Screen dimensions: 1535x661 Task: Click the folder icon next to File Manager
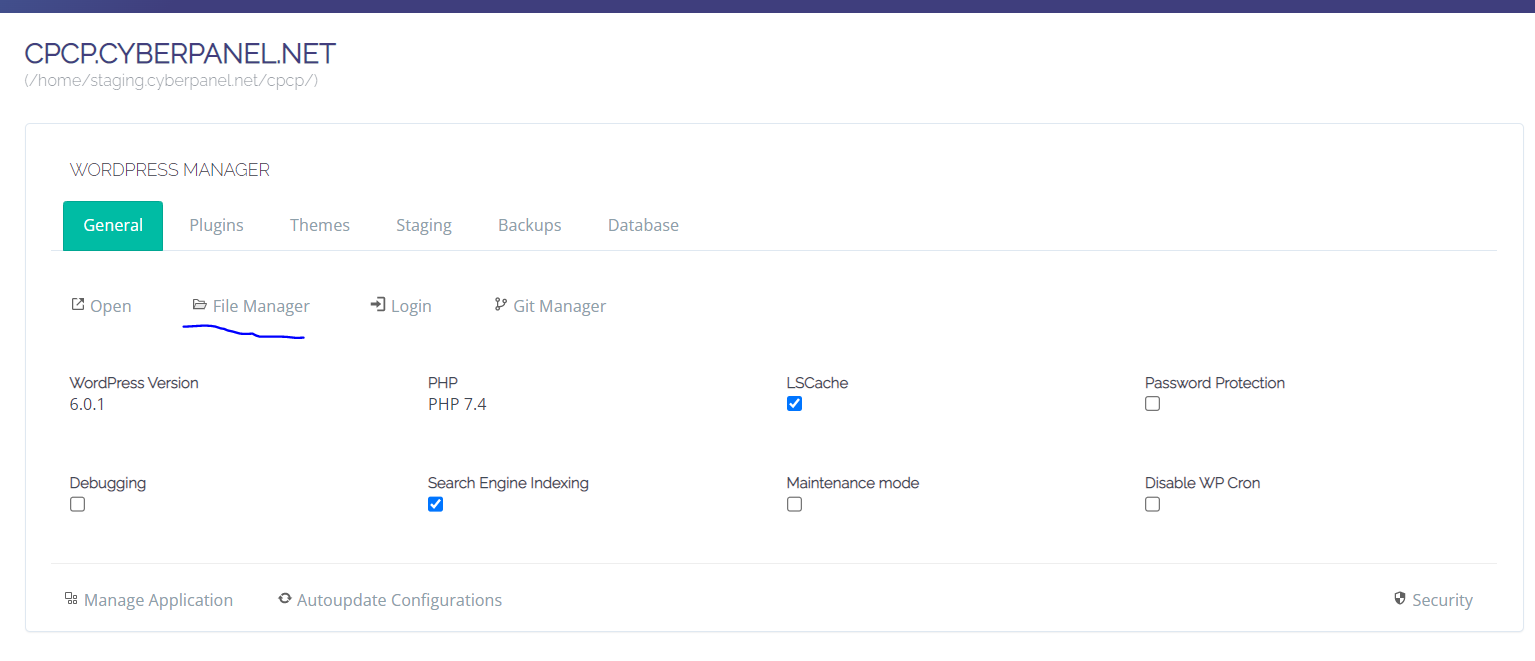pyautogui.click(x=199, y=304)
